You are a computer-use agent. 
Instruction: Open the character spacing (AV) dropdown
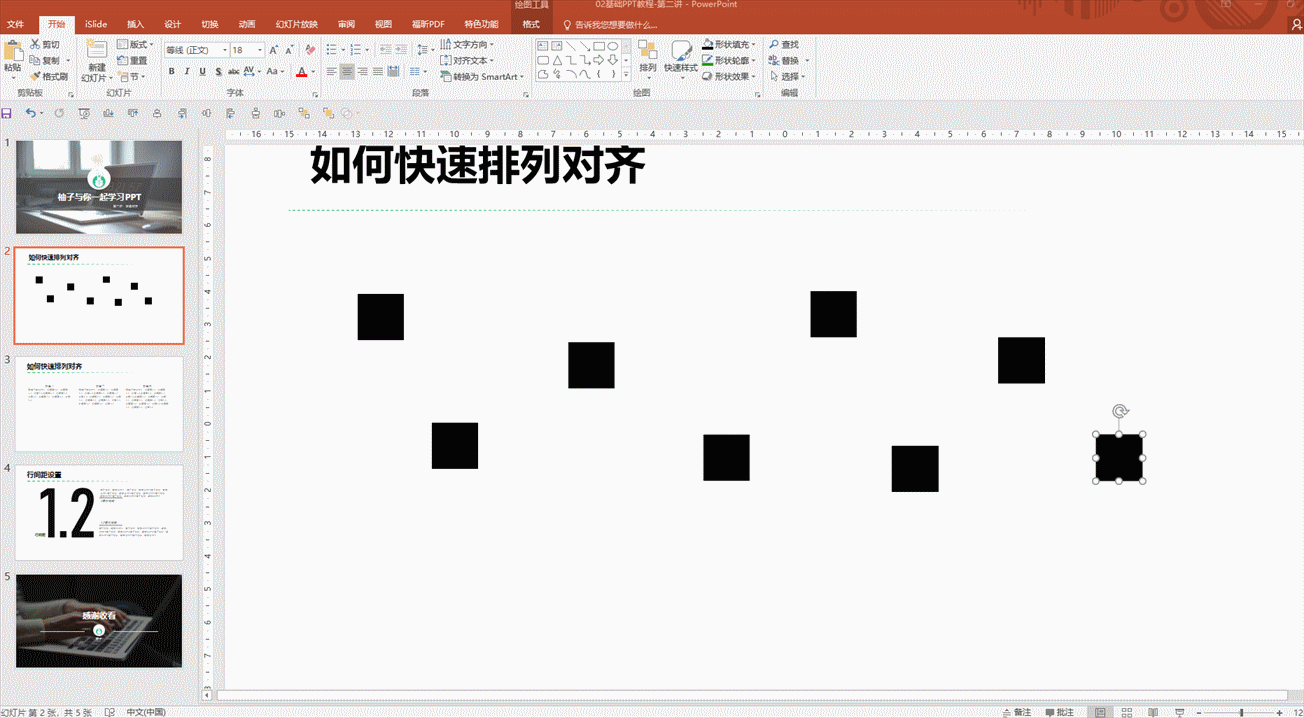[x=252, y=72]
